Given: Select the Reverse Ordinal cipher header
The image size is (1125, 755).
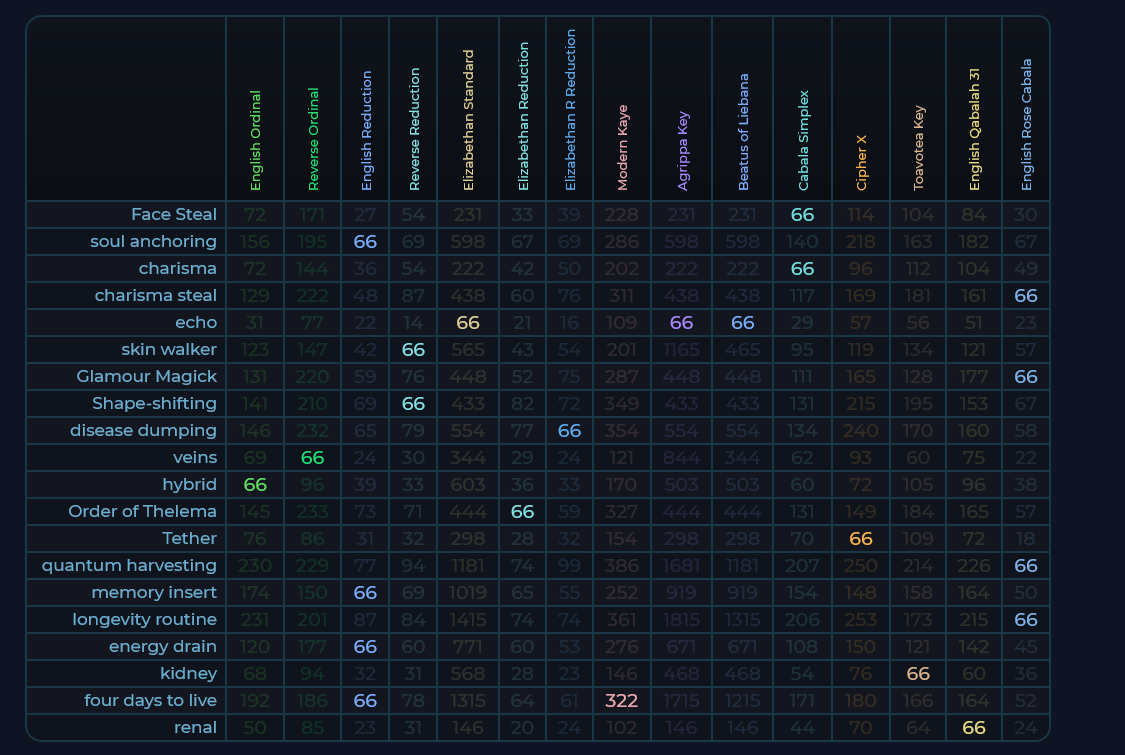Looking at the screenshot, I should click(313, 139).
